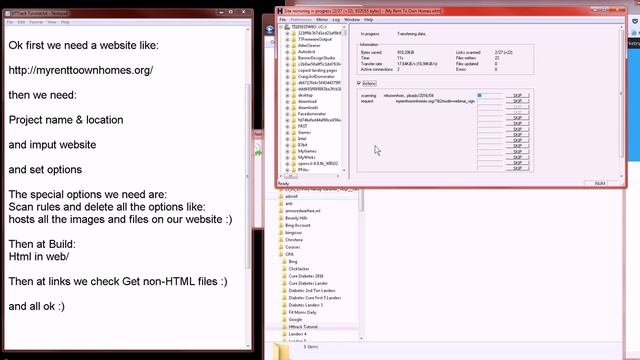Click the Autodesk folder icon in HTTrack tree
The height and width of the screenshot is (360, 640).
tap(293, 52)
